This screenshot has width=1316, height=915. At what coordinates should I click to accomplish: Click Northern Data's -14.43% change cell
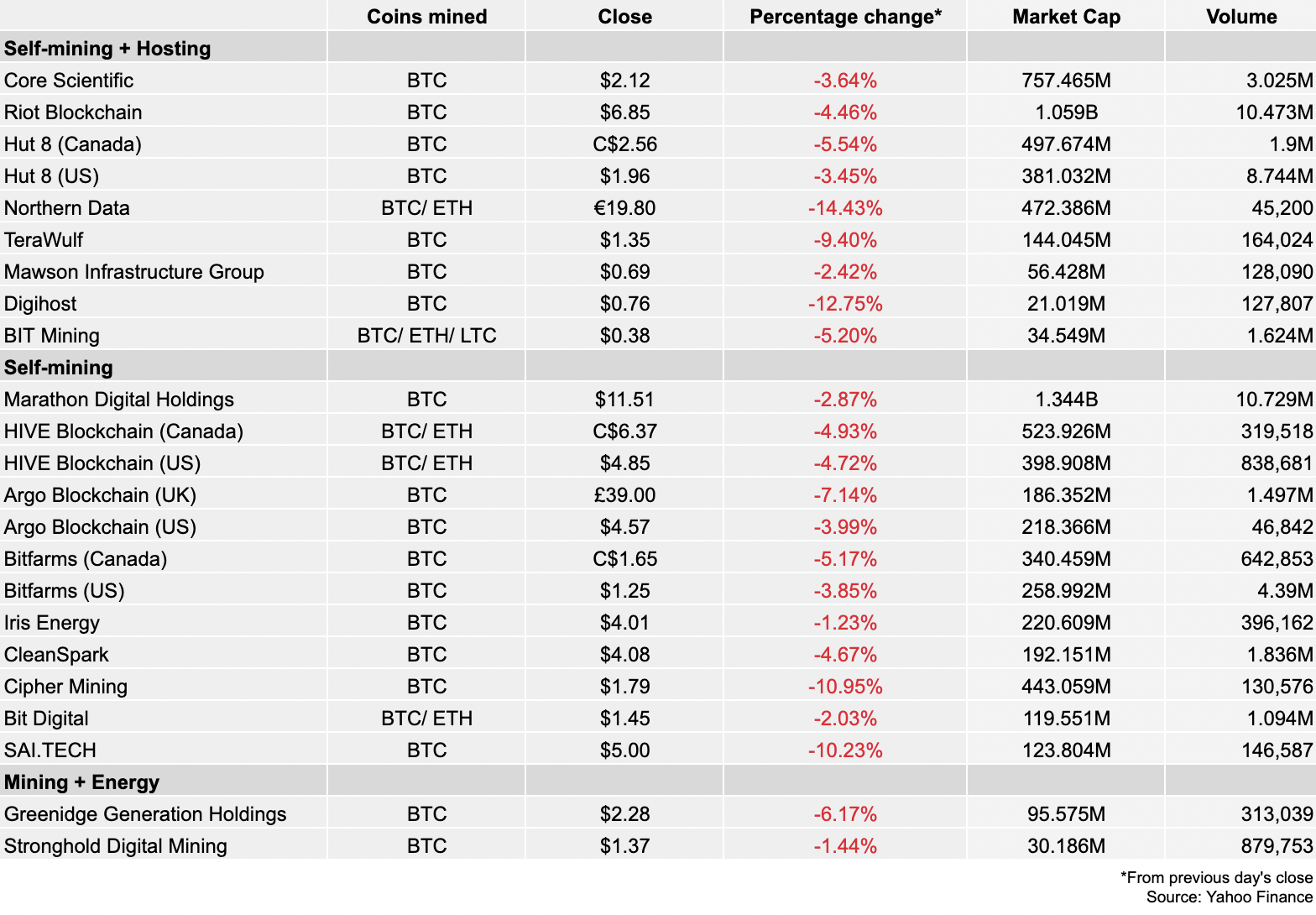845,208
